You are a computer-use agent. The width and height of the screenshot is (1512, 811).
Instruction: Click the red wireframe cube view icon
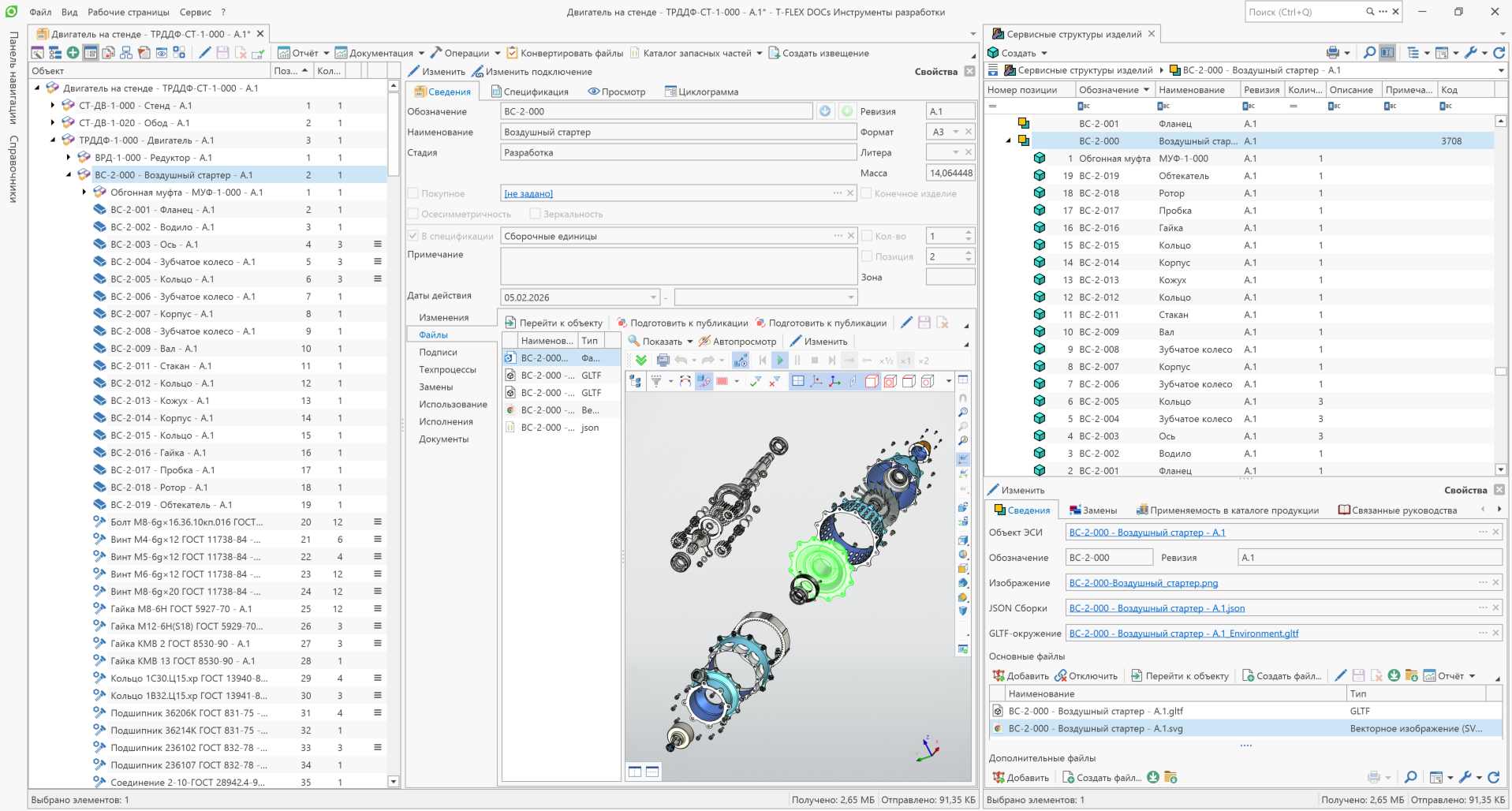872,381
